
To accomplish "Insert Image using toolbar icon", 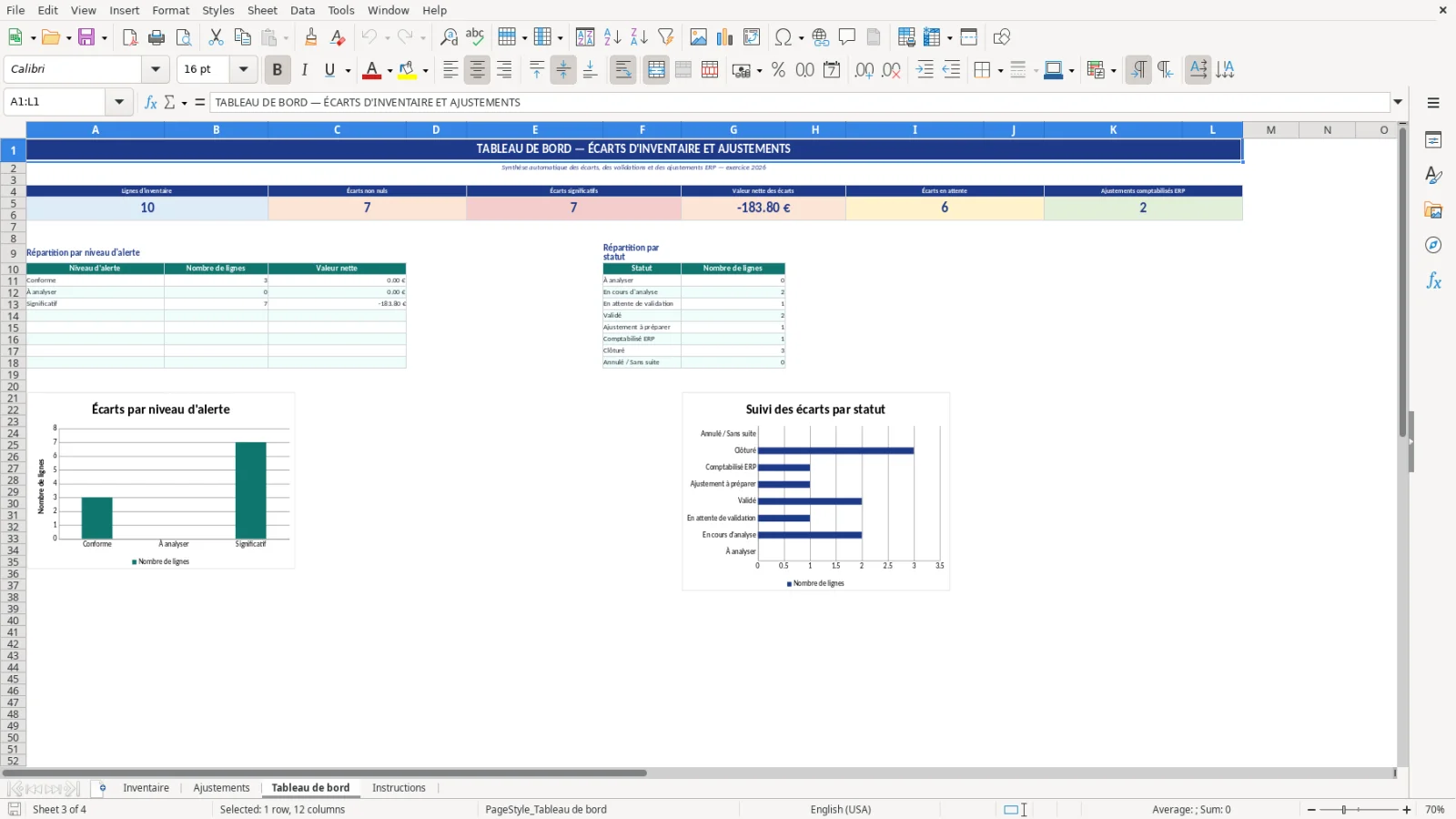I will pos(698,37).
